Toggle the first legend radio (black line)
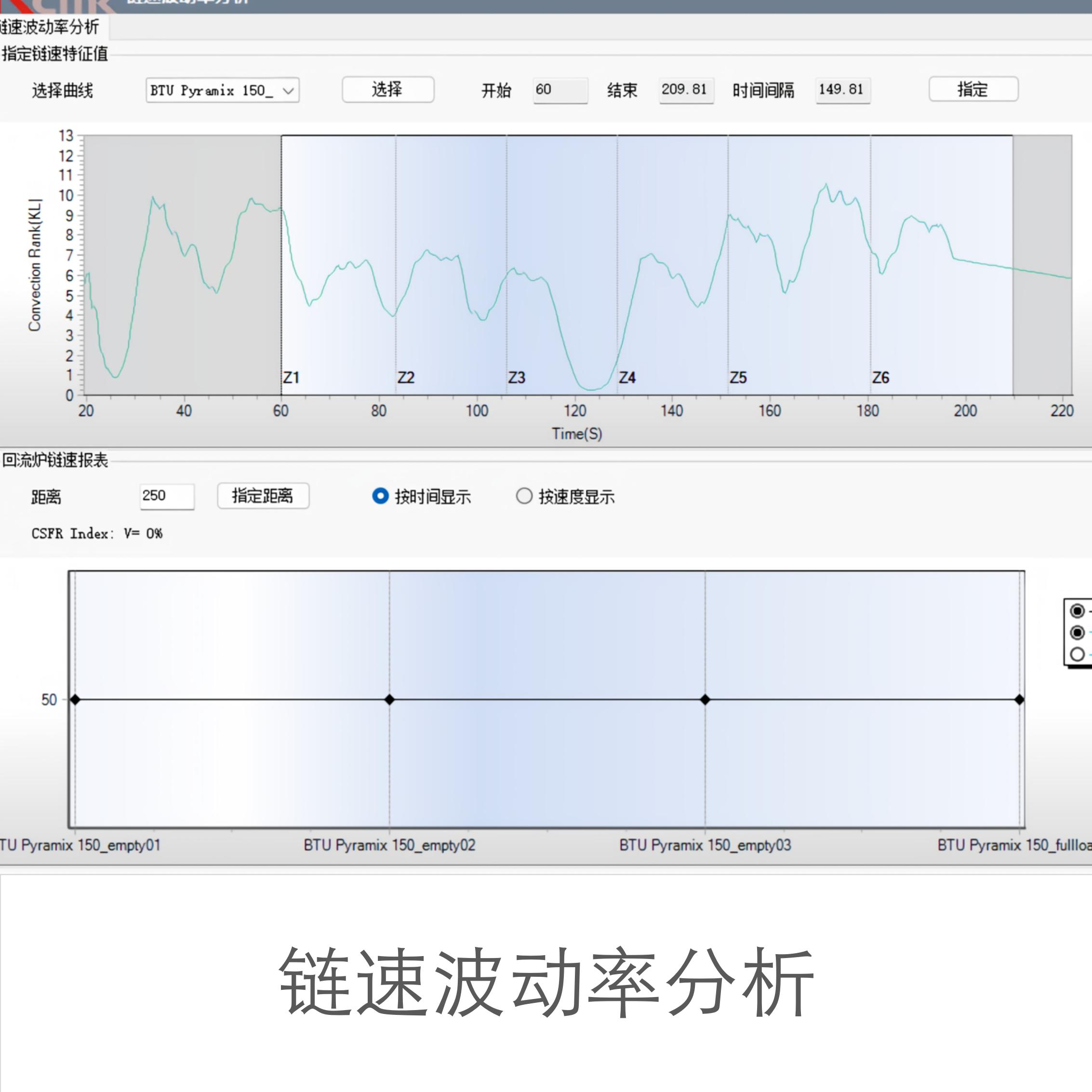 (1077, 611)
